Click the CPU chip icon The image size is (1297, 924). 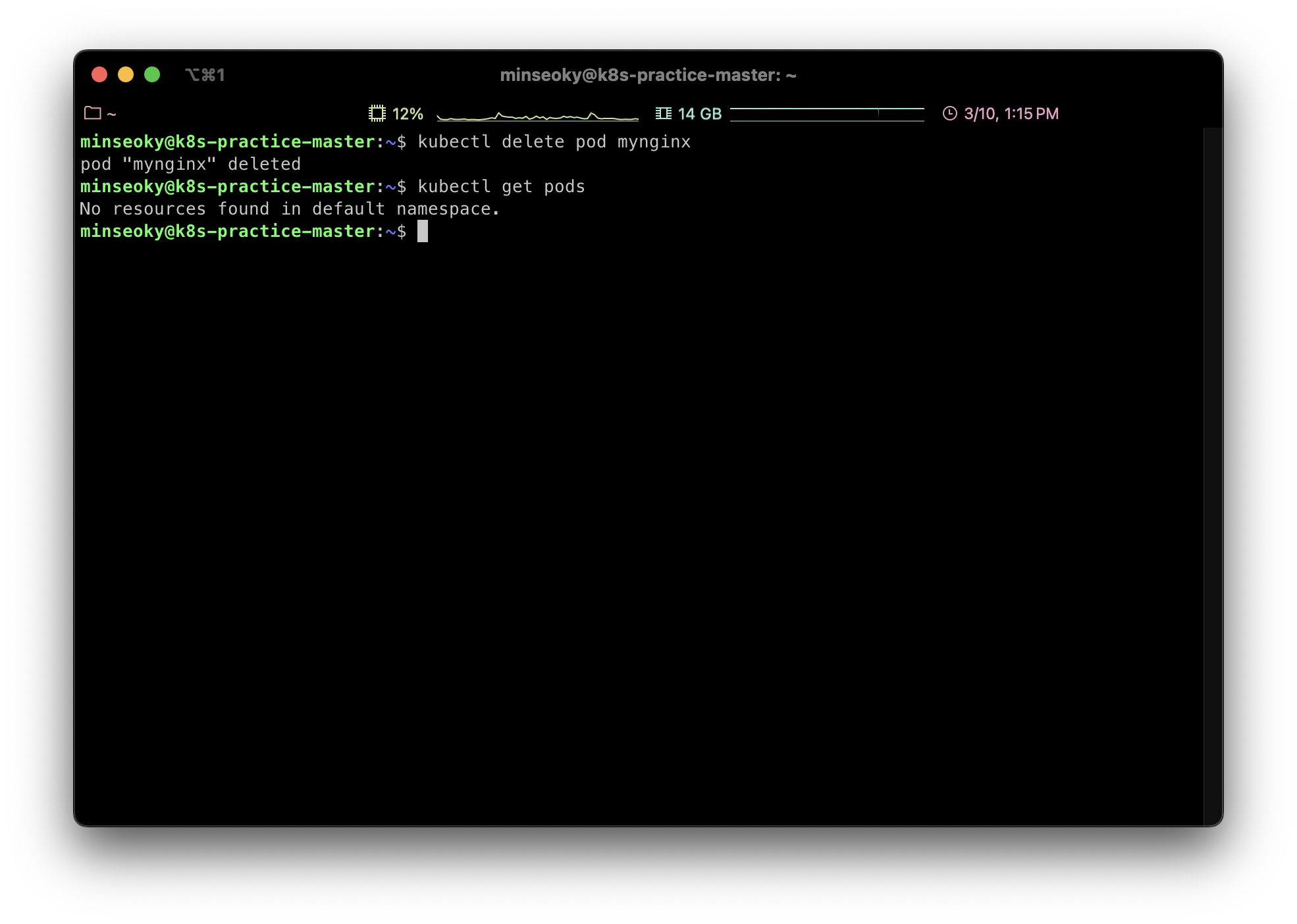377,113
